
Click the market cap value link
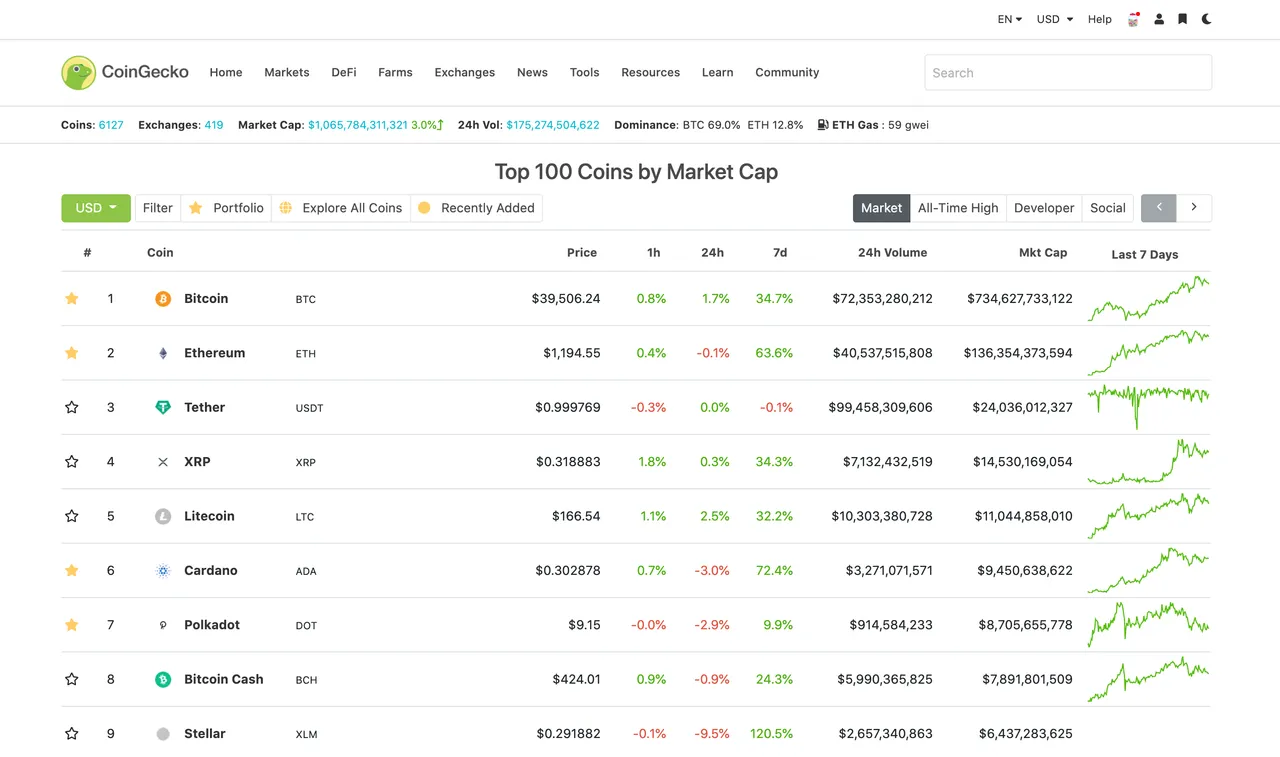(358, 125)
